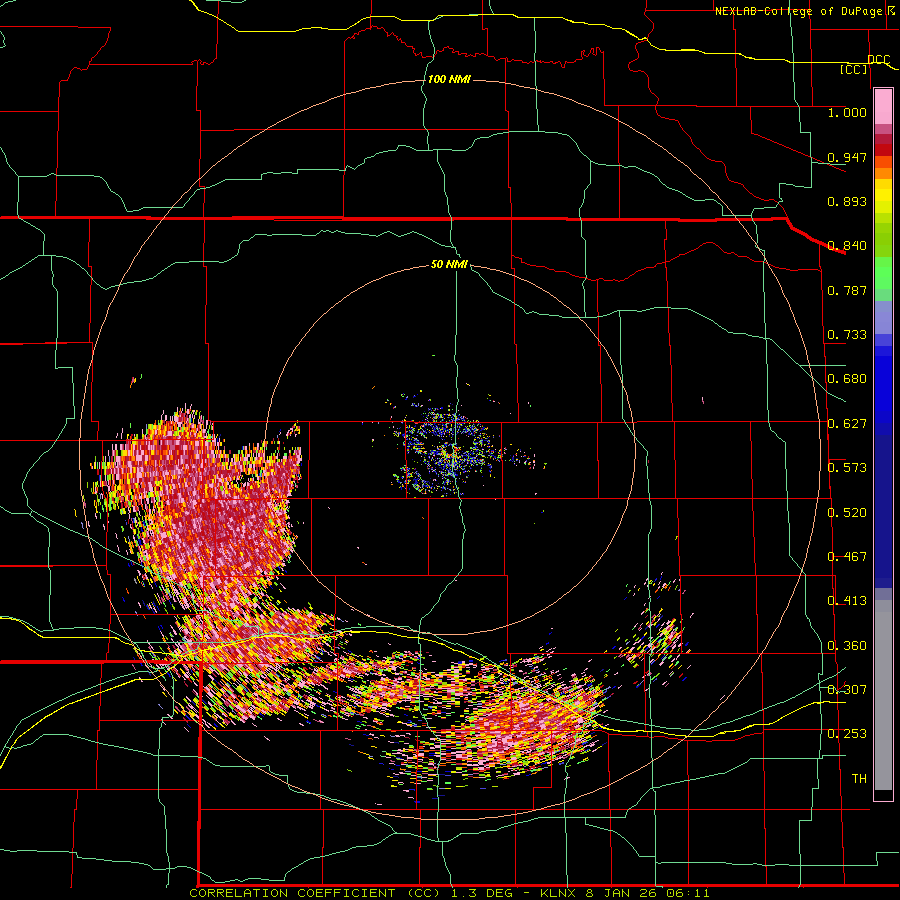The width and height of the screenshot is (900, 900).
Task: Click the 1.000 scale value
Action: (847, 112)
